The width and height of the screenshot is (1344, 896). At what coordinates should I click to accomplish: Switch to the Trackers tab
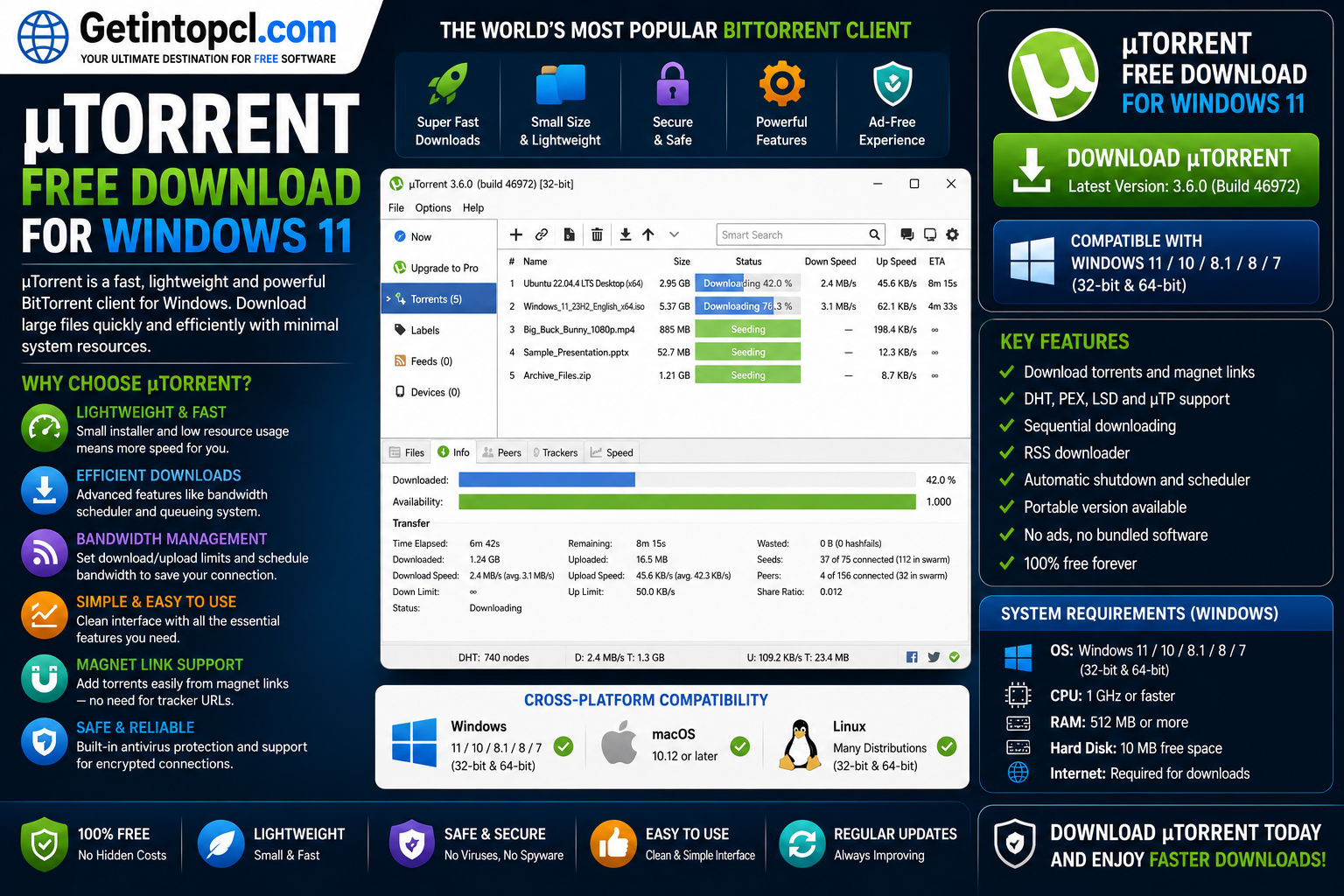pyautogui.click(x=556, y=452)
